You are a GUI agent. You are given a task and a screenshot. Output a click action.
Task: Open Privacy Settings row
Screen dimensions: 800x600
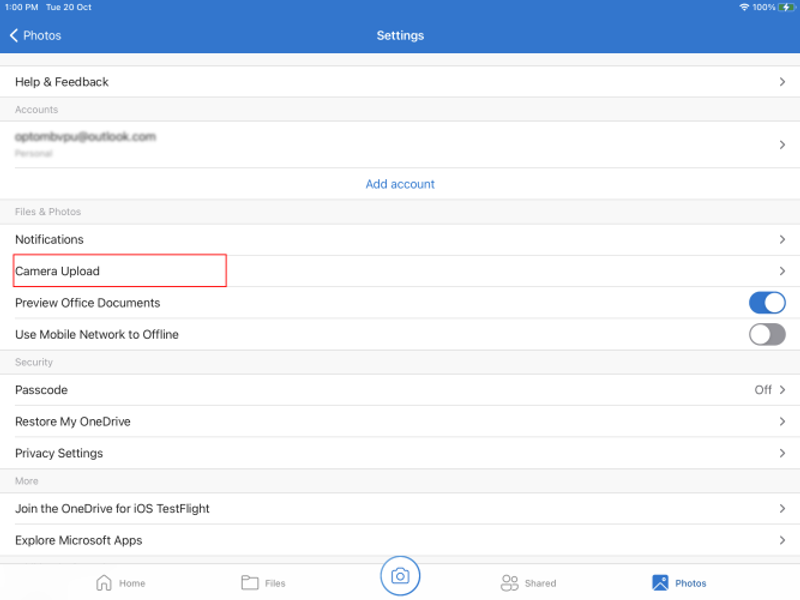pos(400,453)
